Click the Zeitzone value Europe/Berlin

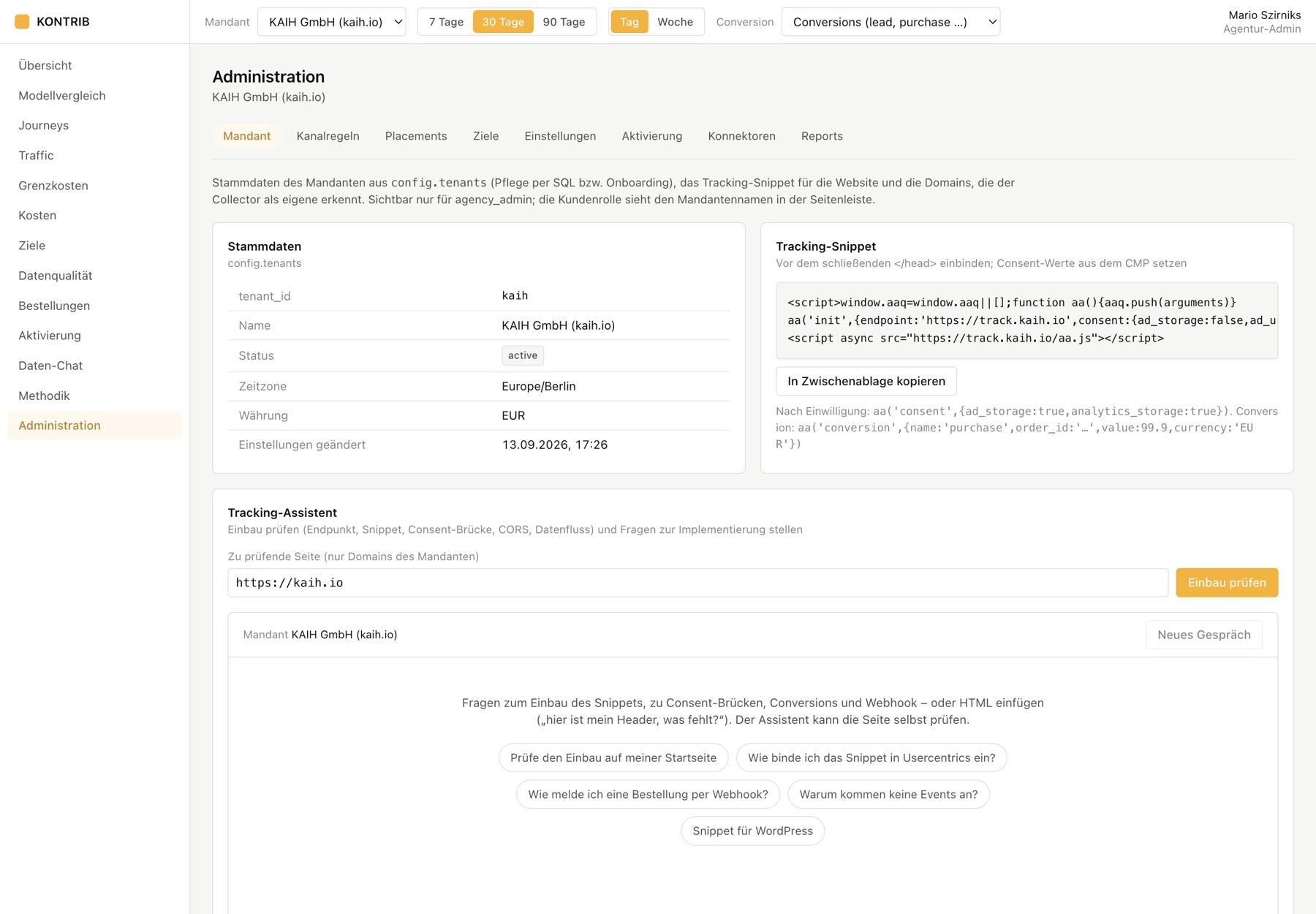pyautogui.click(x=539, y=386)
